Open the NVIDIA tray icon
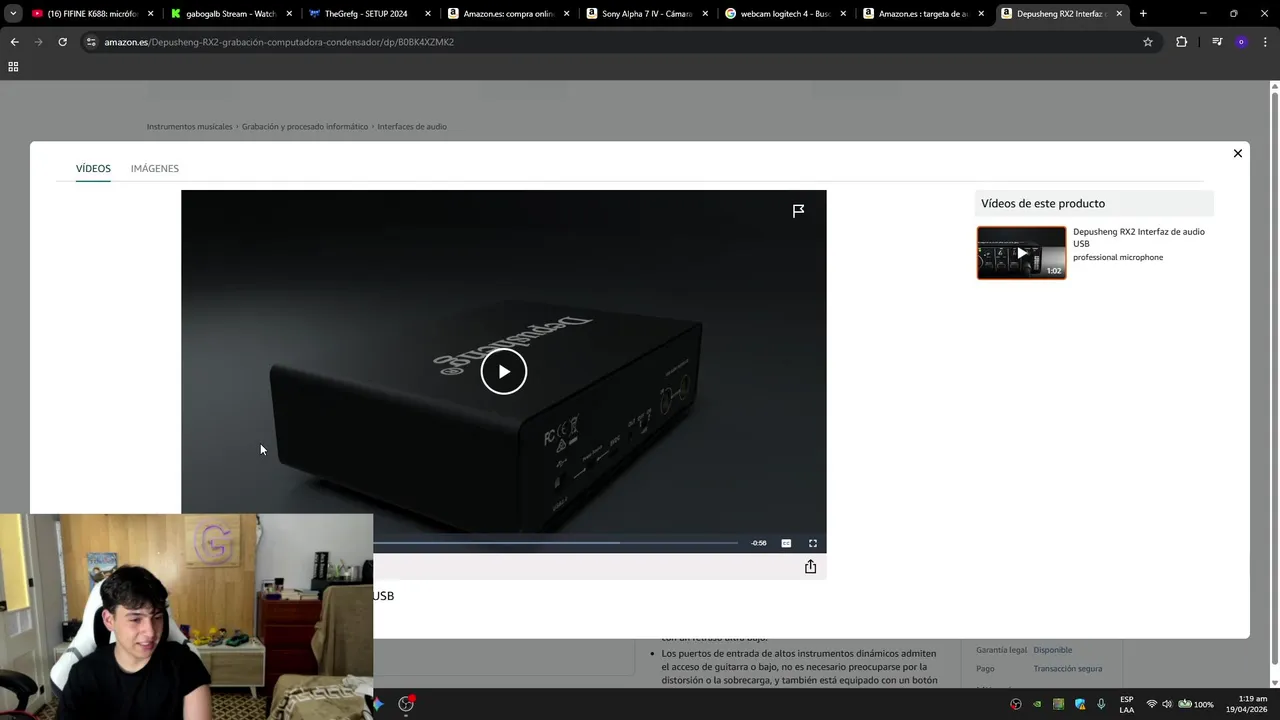This screenshot has width=1280, height=720. (x=1037, y=704)
